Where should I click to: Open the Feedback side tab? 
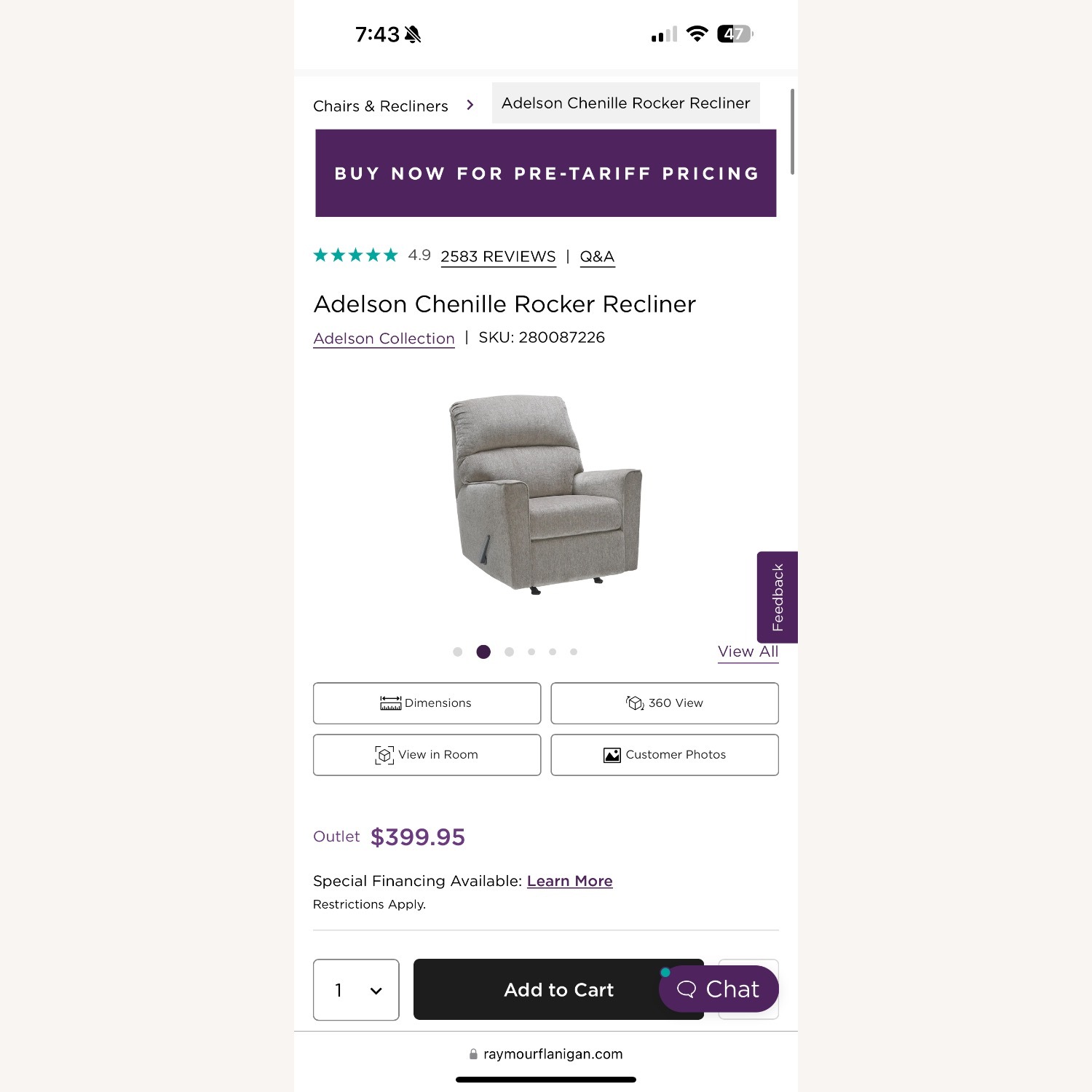pyautogui.click(x=778, y=597)
